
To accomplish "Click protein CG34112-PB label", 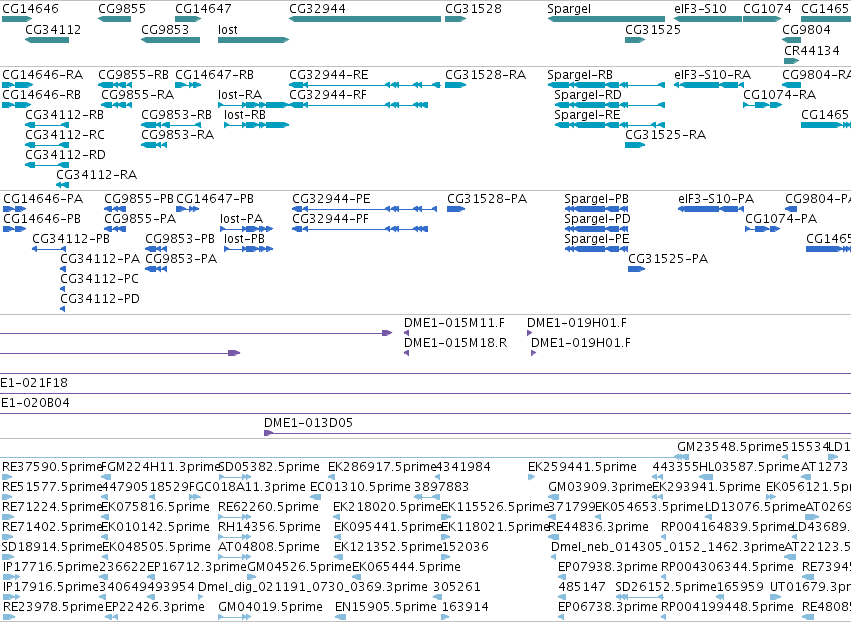I will (x=71, y=239).
